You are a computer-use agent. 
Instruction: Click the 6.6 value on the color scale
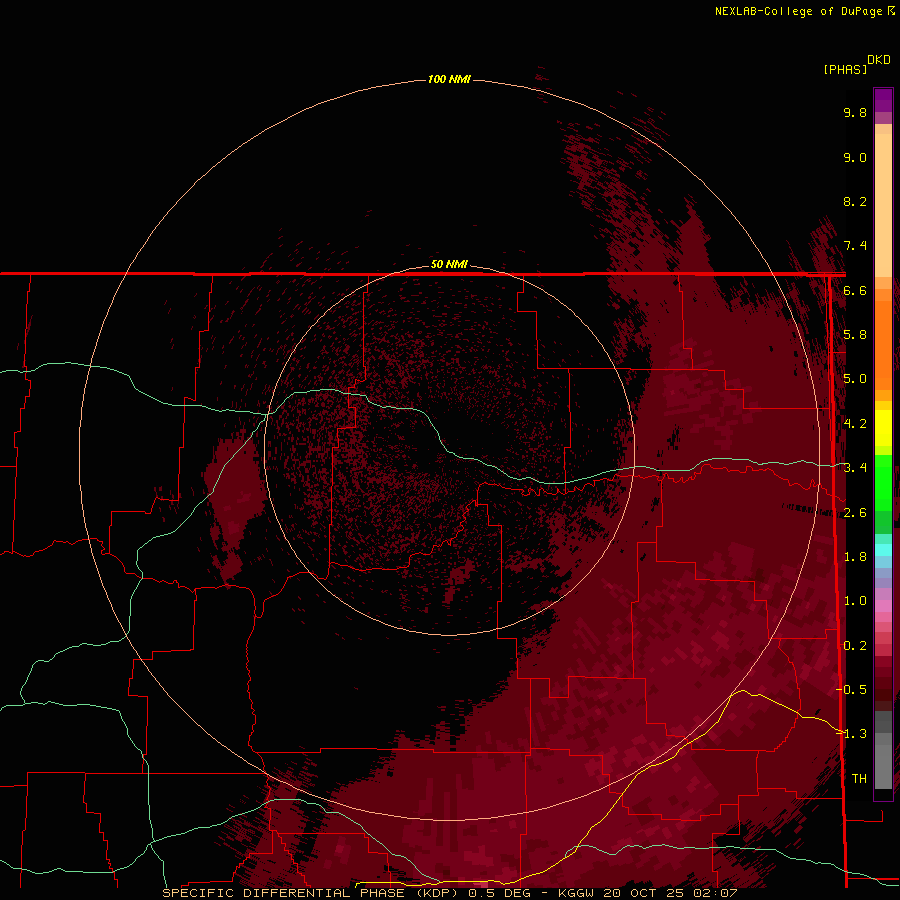click(x=855, y=290)
